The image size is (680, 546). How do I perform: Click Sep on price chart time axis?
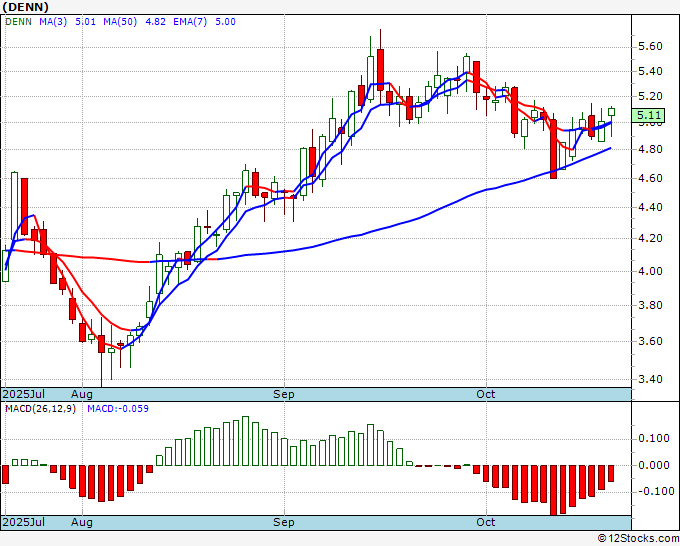pos(284,394)
